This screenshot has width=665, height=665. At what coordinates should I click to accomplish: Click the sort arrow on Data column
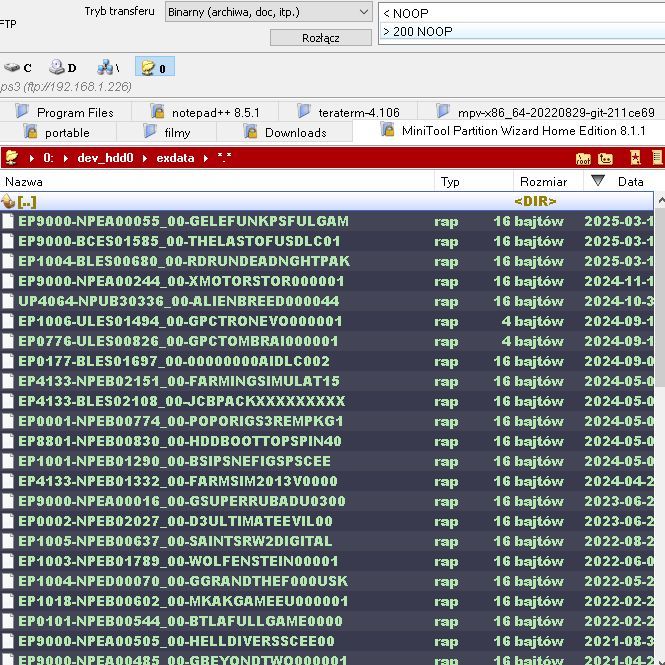tap(598, 181)
